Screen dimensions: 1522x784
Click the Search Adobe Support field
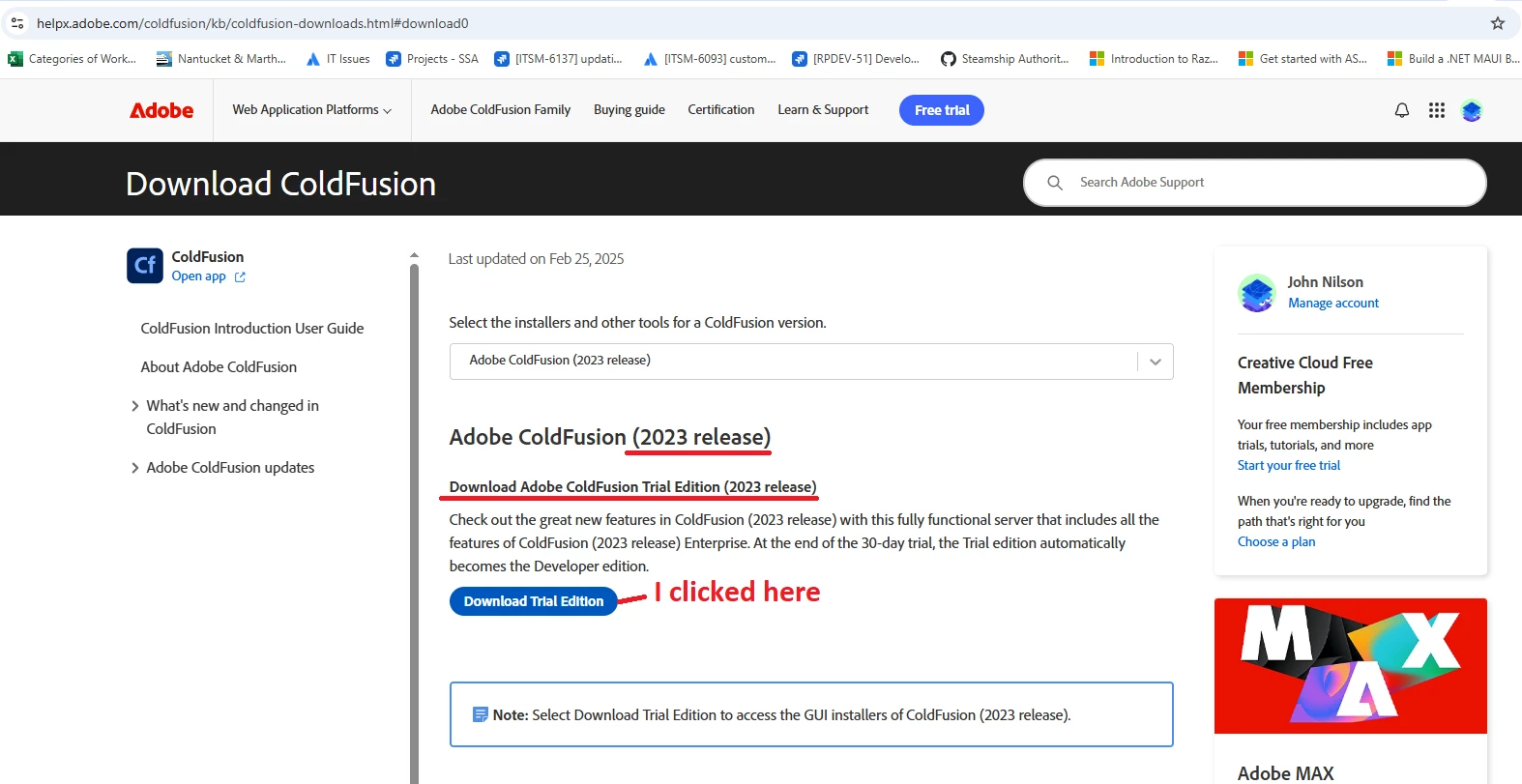[1255, 183]
